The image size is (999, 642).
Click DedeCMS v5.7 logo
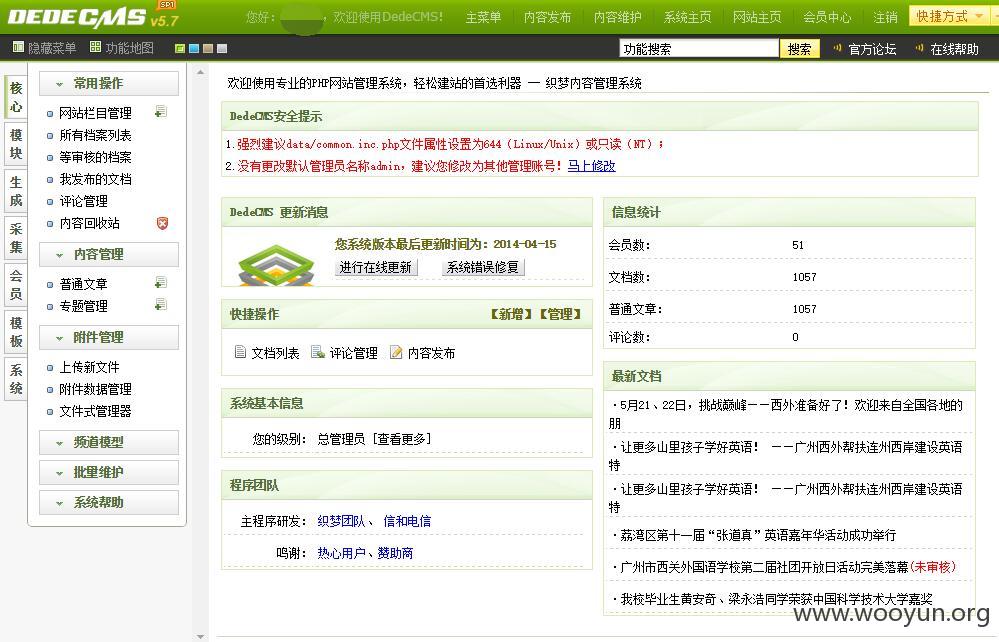pos(92,17)
